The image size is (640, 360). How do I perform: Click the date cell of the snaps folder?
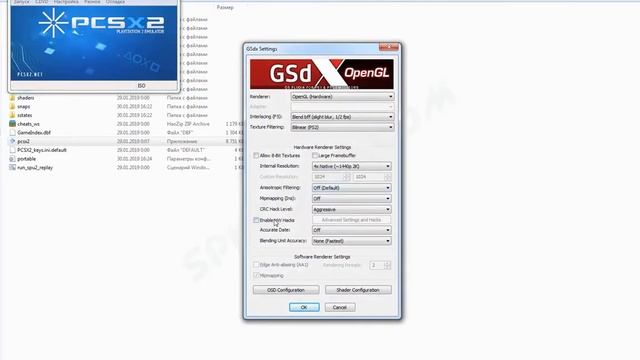[134, 107]
